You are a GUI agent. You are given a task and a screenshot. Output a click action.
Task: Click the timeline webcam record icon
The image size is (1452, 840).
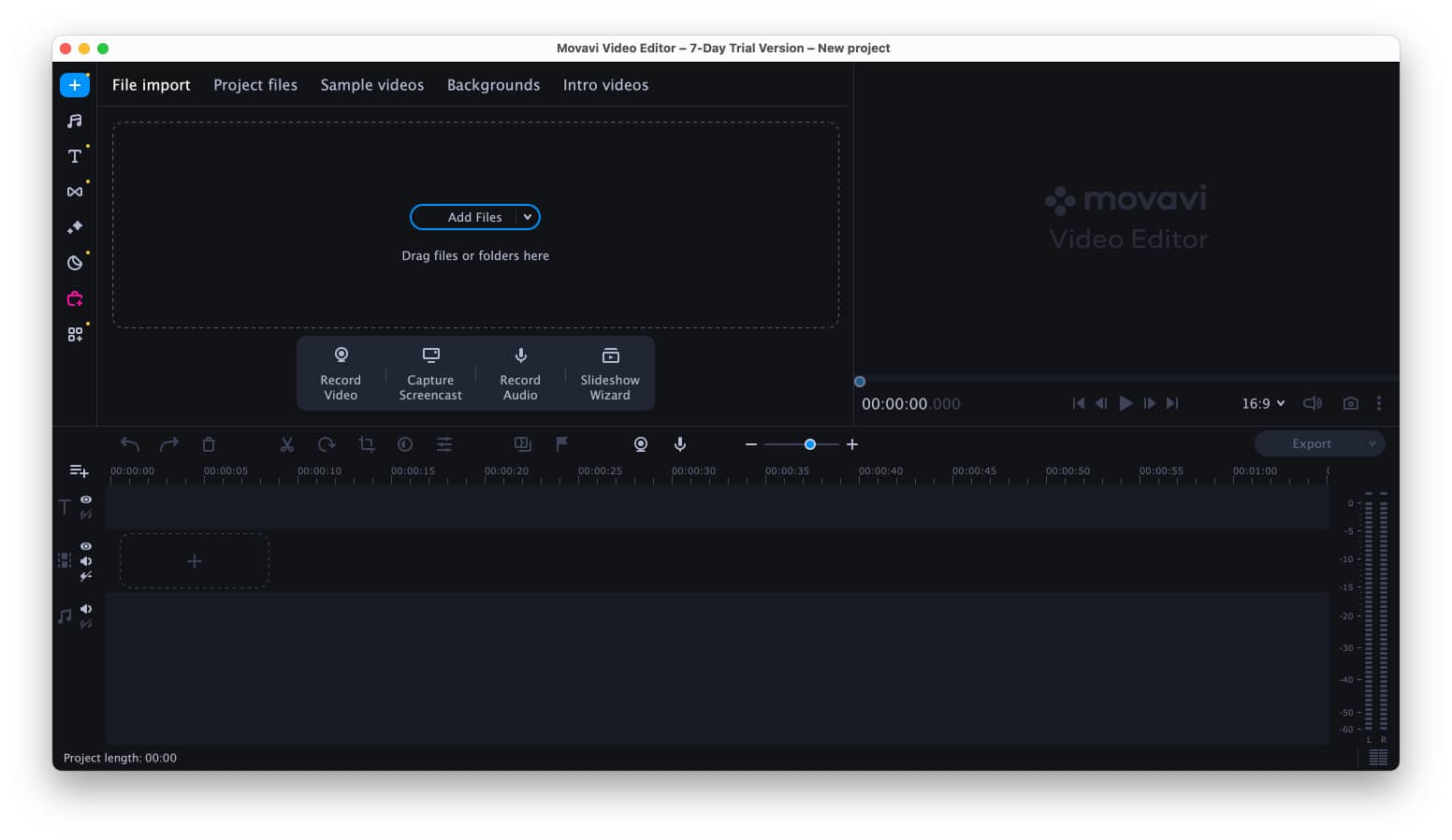click(641, 444)
